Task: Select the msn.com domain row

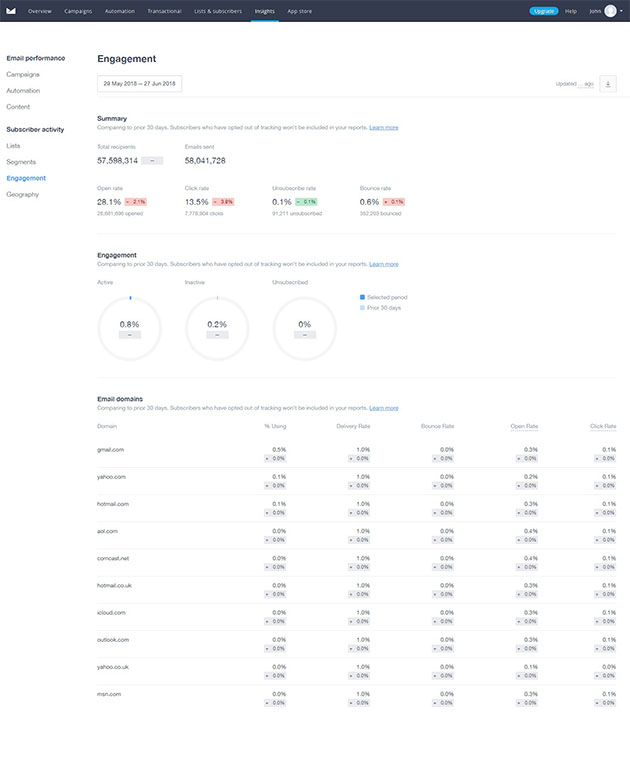Action: click(x=357, y=698)
